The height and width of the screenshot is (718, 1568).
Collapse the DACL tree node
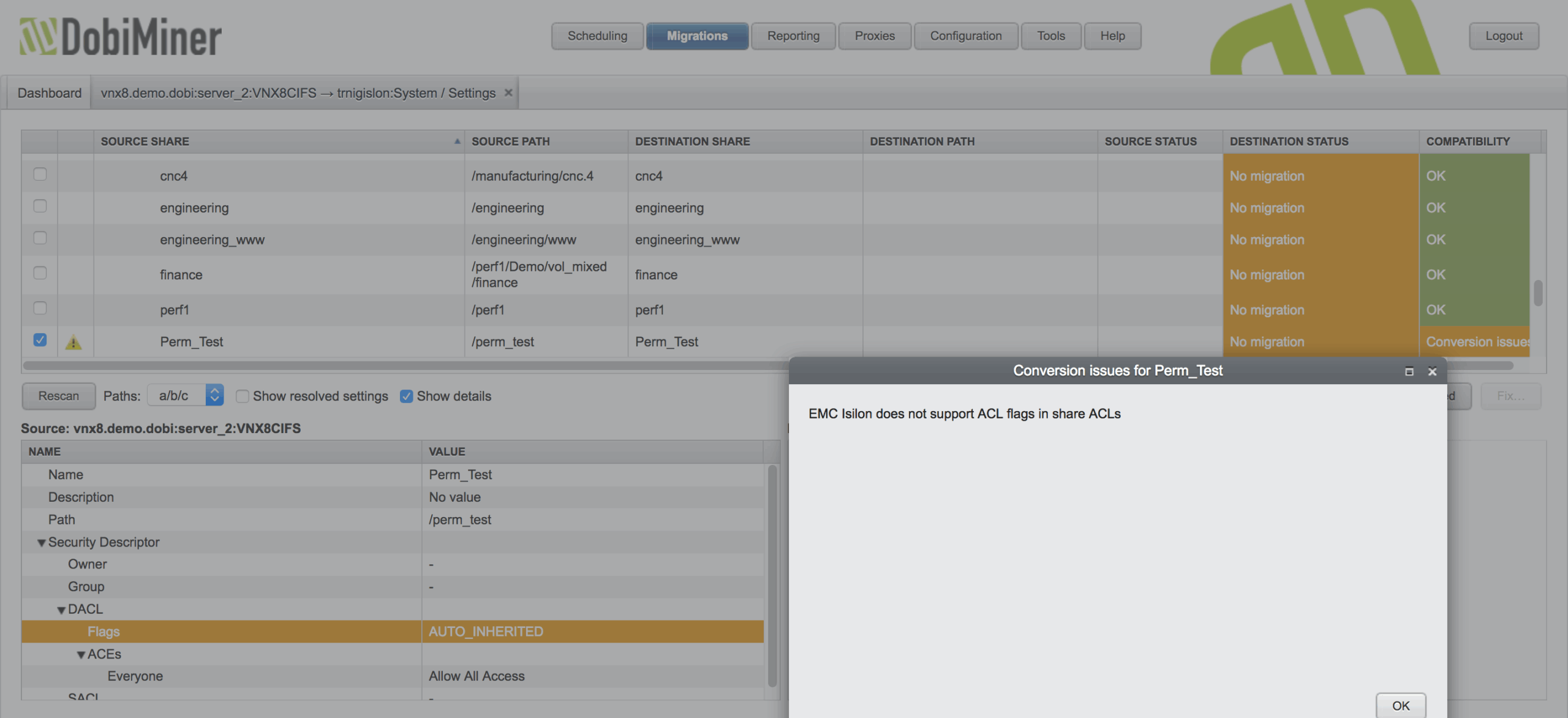point(61,610)
